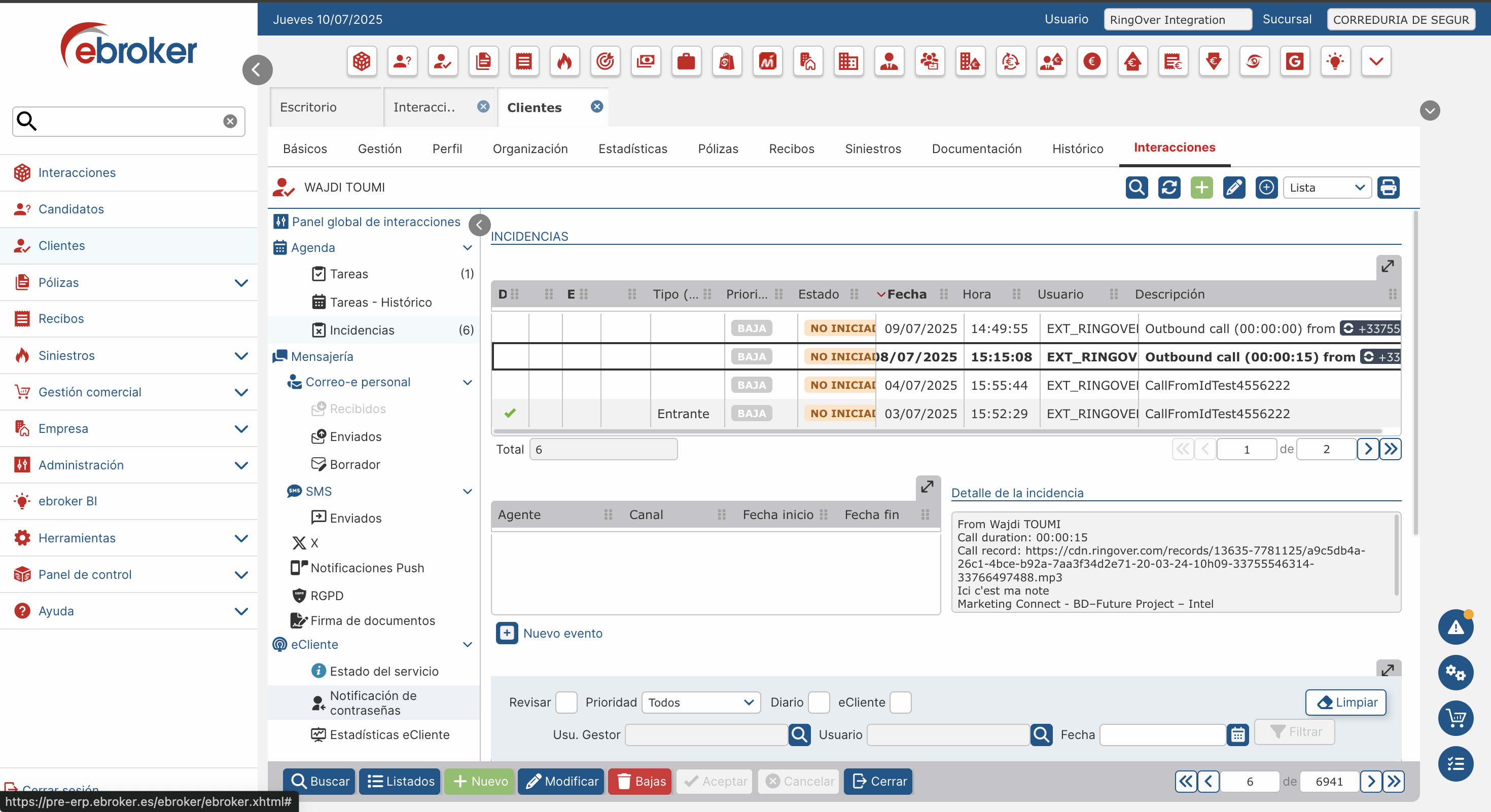Screen dimensions: 1491x812
Task: Open the flame Siniestros toolbar icon
Action: [564, 61]
